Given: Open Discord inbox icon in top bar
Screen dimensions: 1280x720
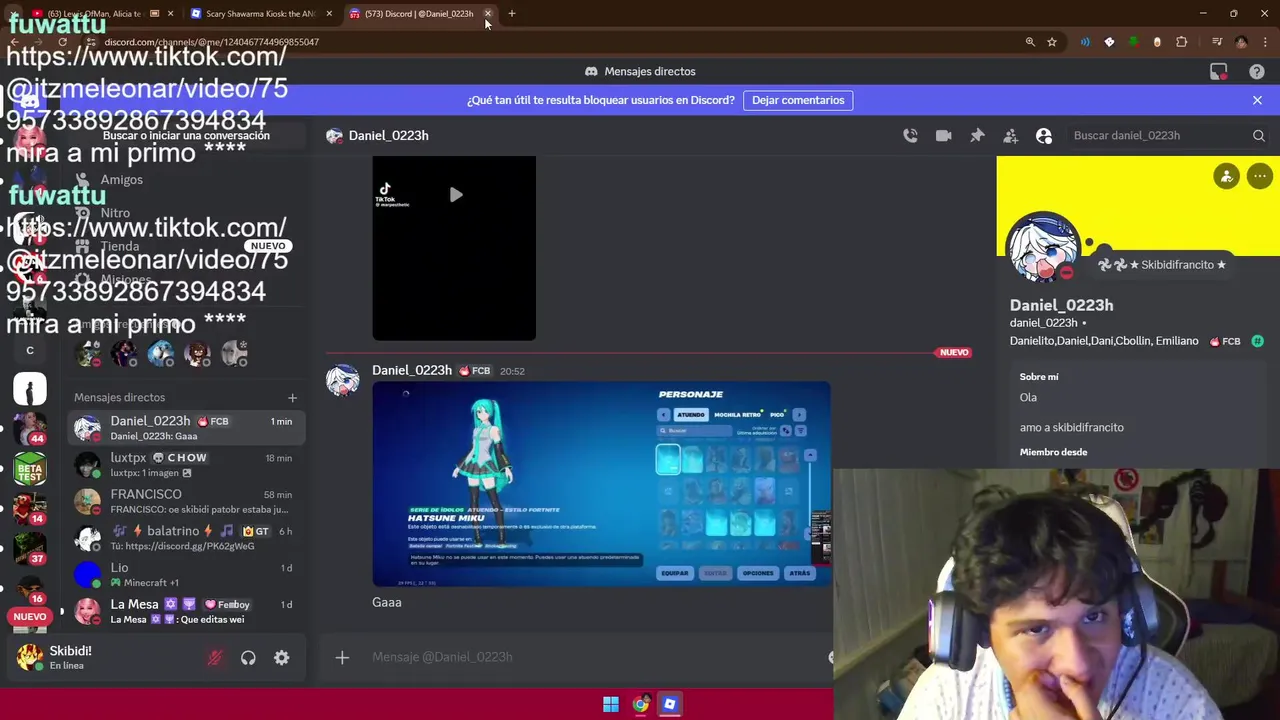Looking at the screenshot, I should pyautogui.click(x=1218, y=72).
